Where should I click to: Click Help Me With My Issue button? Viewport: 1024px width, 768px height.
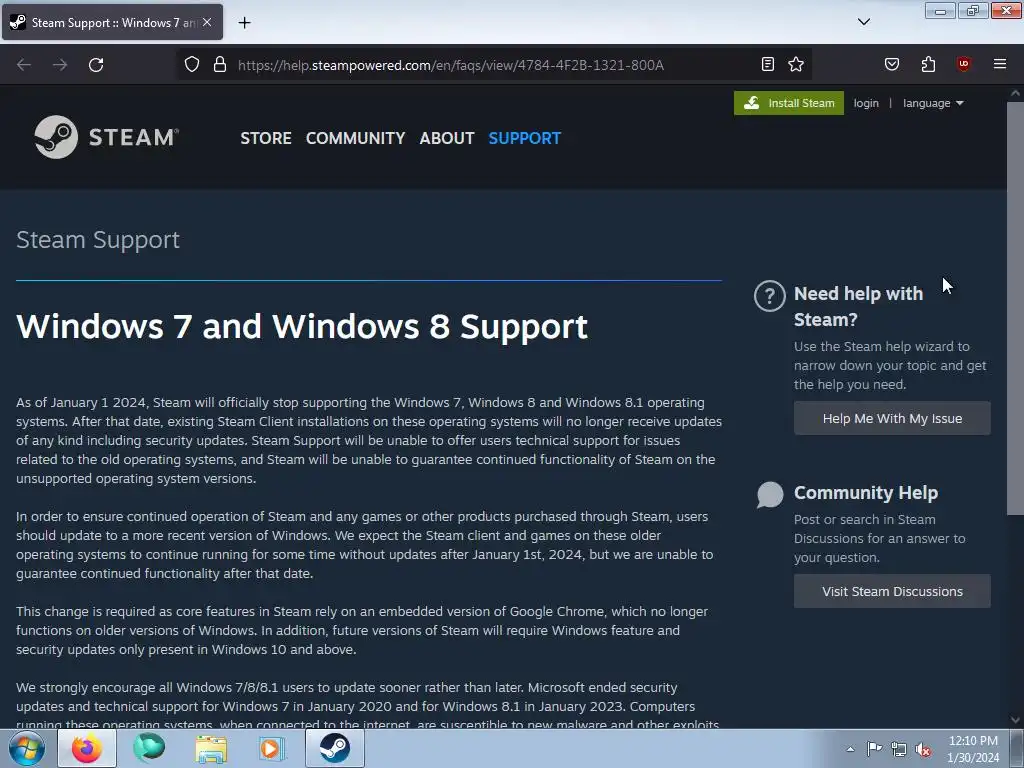[x=892, y=419]
